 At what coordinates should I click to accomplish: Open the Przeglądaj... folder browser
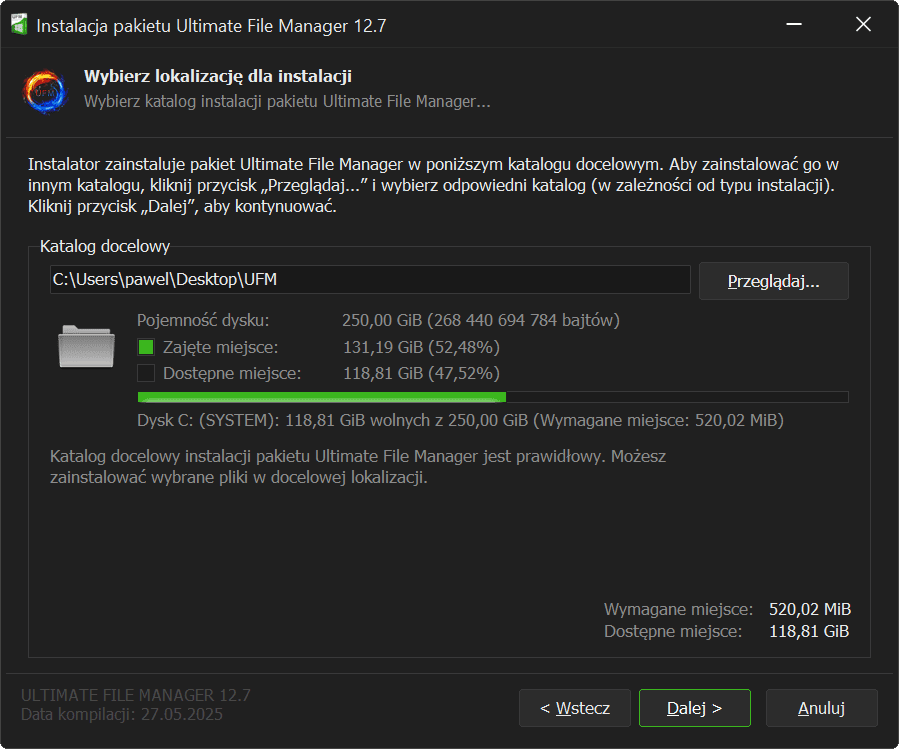tap(773, 281)
